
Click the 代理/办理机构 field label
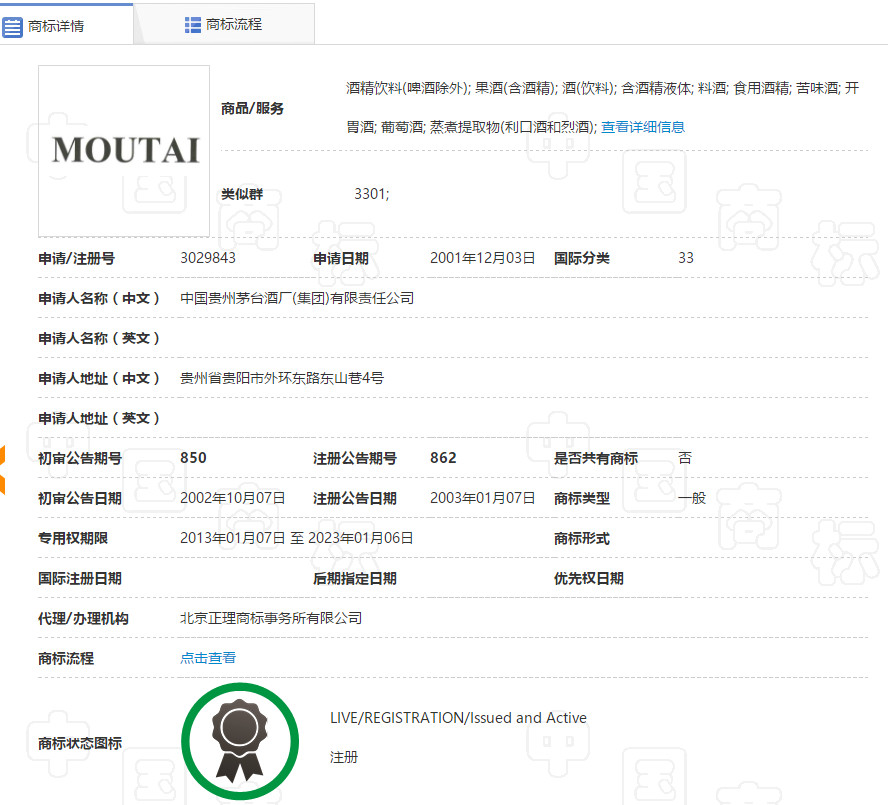(x=83, y=619)
